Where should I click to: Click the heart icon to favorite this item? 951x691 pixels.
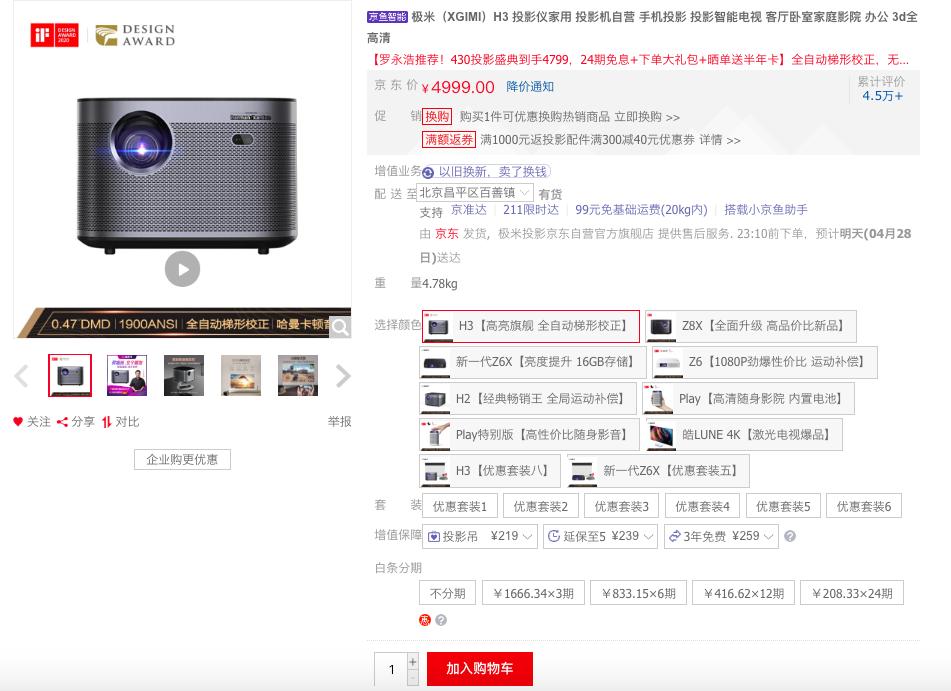pos(17,421)
